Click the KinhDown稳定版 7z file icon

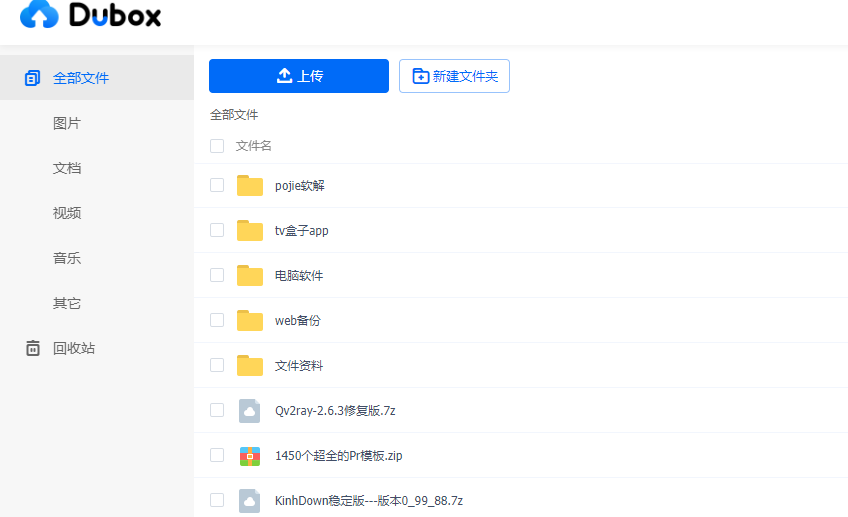pyautogui.click(x=249, y=501)
